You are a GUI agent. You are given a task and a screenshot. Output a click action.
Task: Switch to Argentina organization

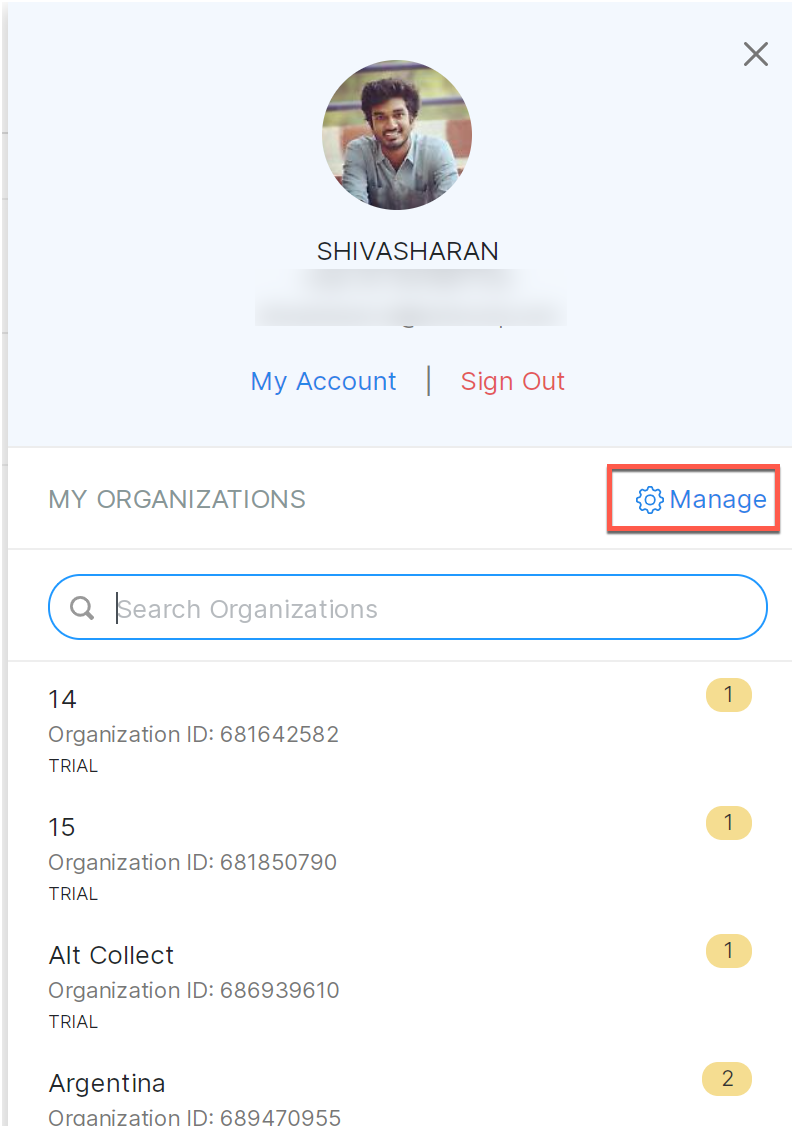[x=107, y=1083]
